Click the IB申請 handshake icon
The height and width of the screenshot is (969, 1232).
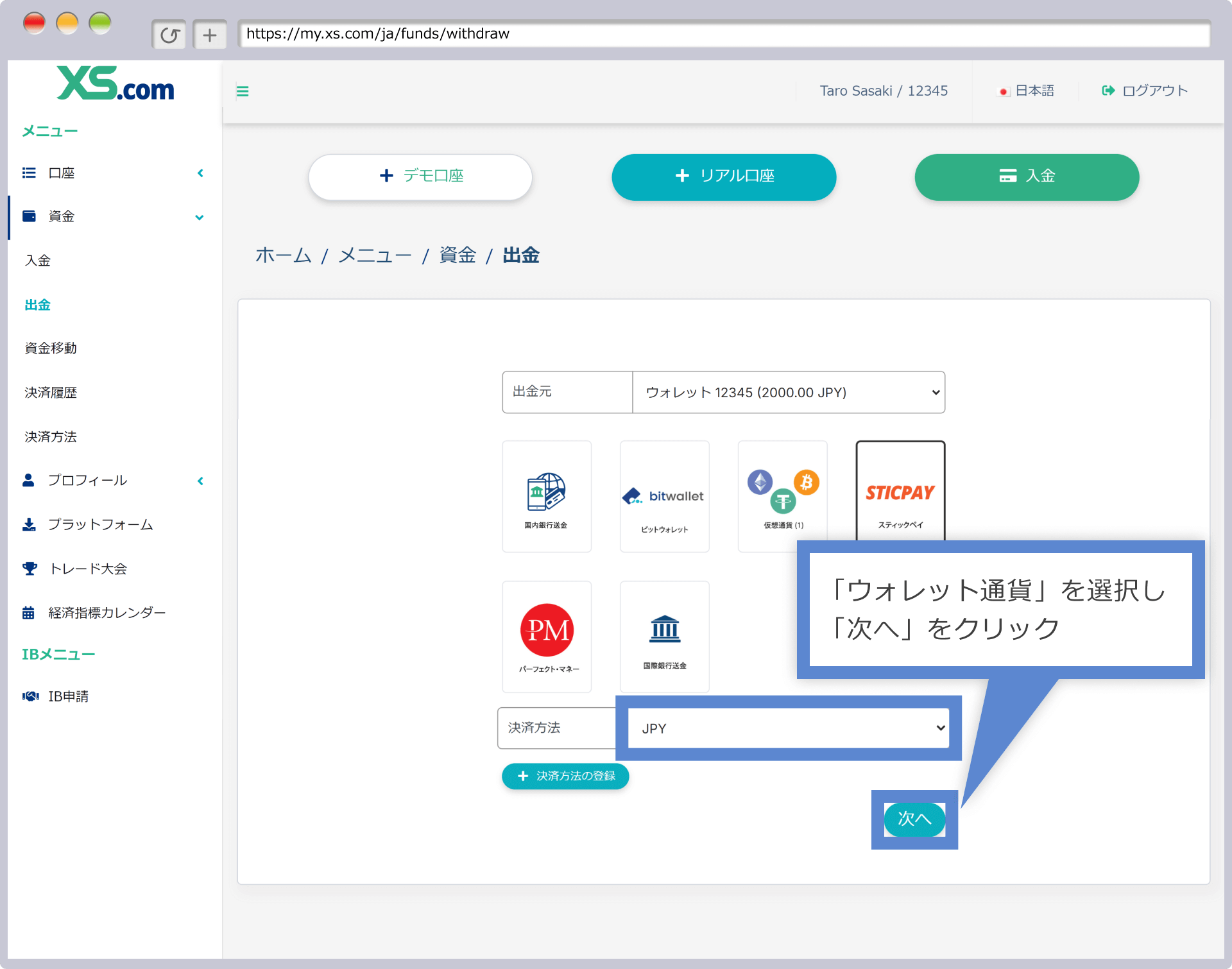30,696
